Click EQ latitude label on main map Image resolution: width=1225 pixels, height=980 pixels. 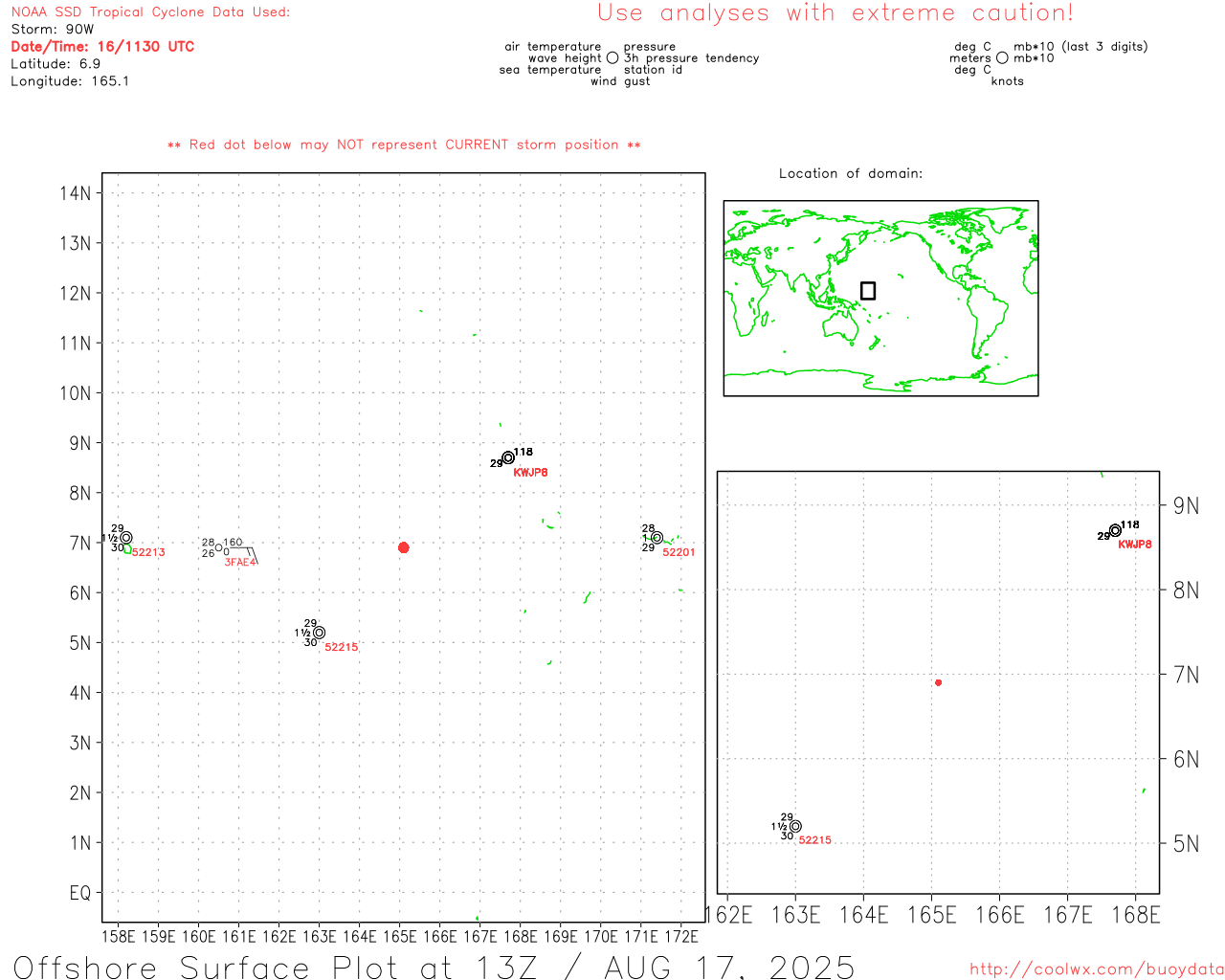80,893
